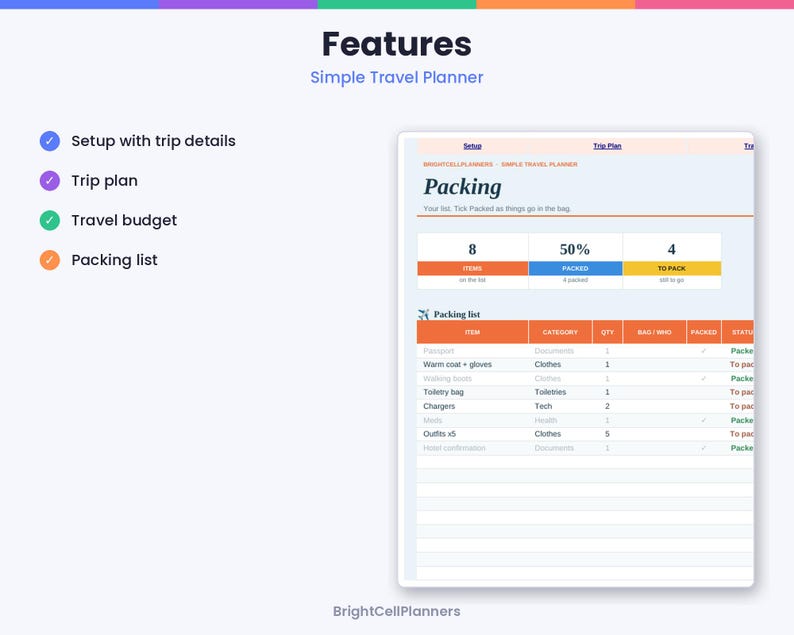Viewport: 794px width, 635px height.
Task: Click the 8 items count value
Action: coord(472,249)
